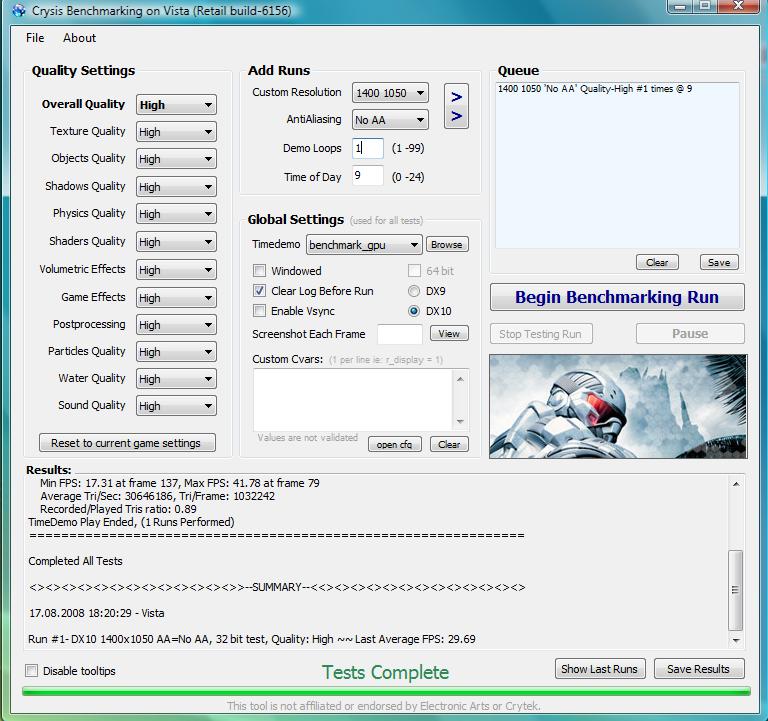768x721 pixels.
Task: Select queue entry '1400 1050 No AA'
Action: pos(595,89)
